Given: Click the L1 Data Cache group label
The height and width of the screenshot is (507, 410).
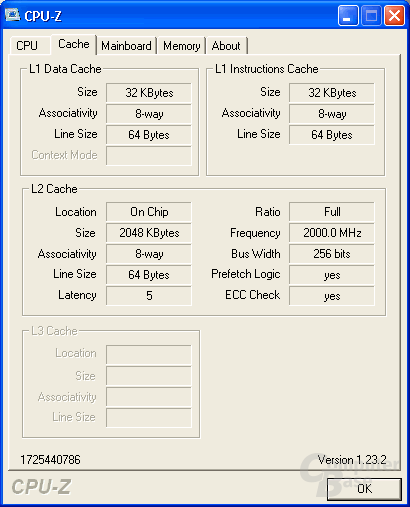Looking at the screenshot, I should (65, 69).
